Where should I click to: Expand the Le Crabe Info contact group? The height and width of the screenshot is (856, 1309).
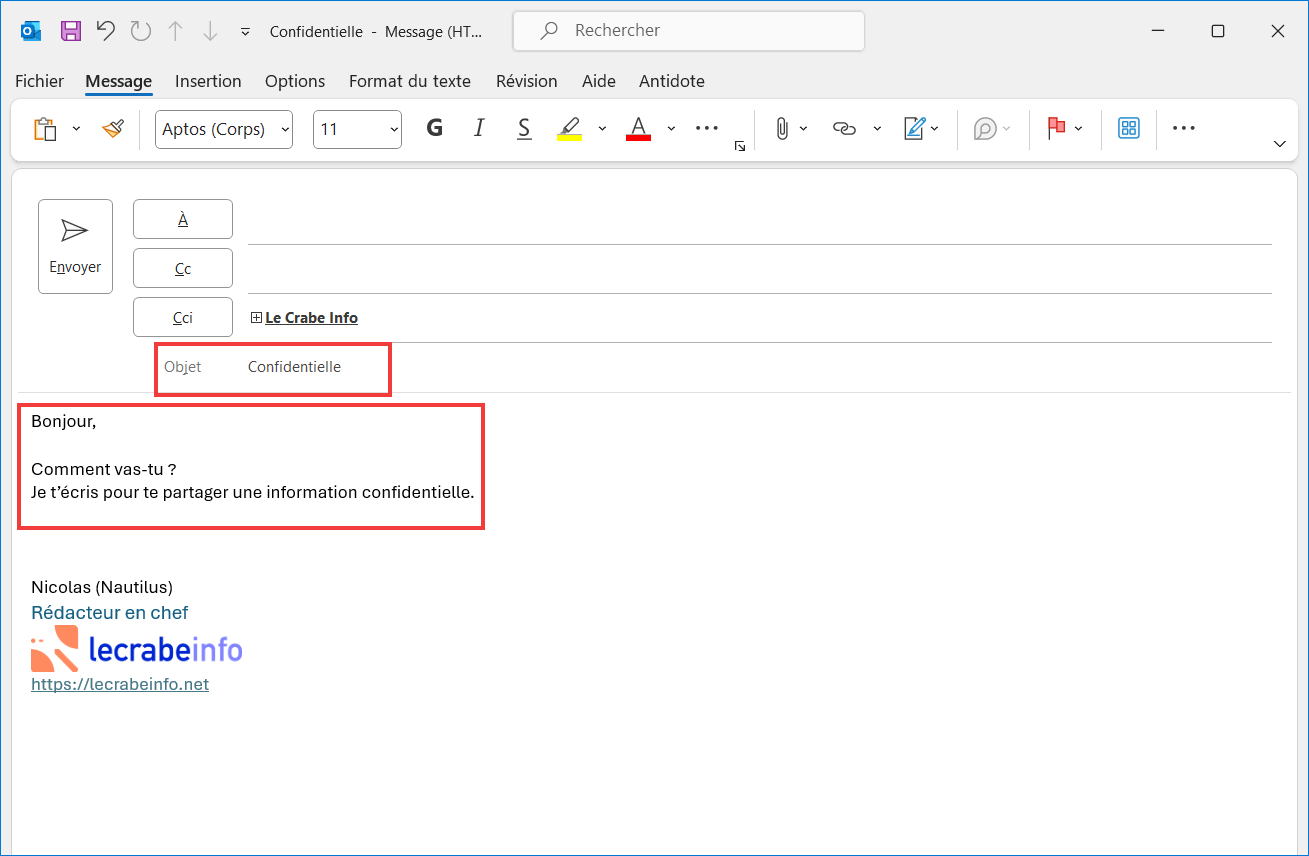click(x=256, y=318)
